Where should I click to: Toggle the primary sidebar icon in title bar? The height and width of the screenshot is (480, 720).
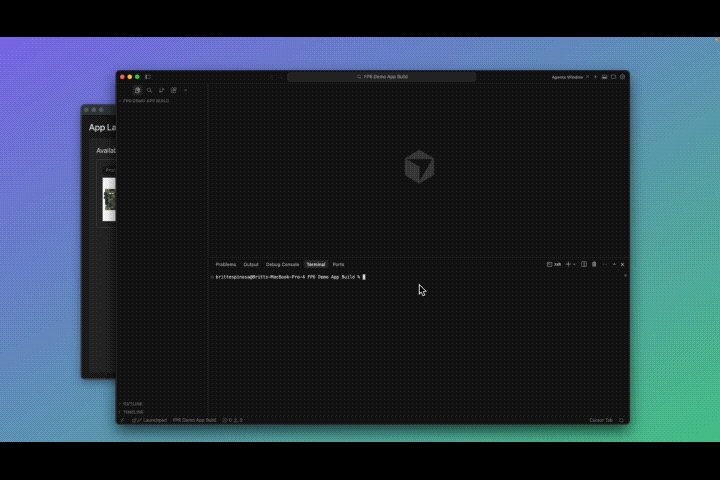pos(148,77)
